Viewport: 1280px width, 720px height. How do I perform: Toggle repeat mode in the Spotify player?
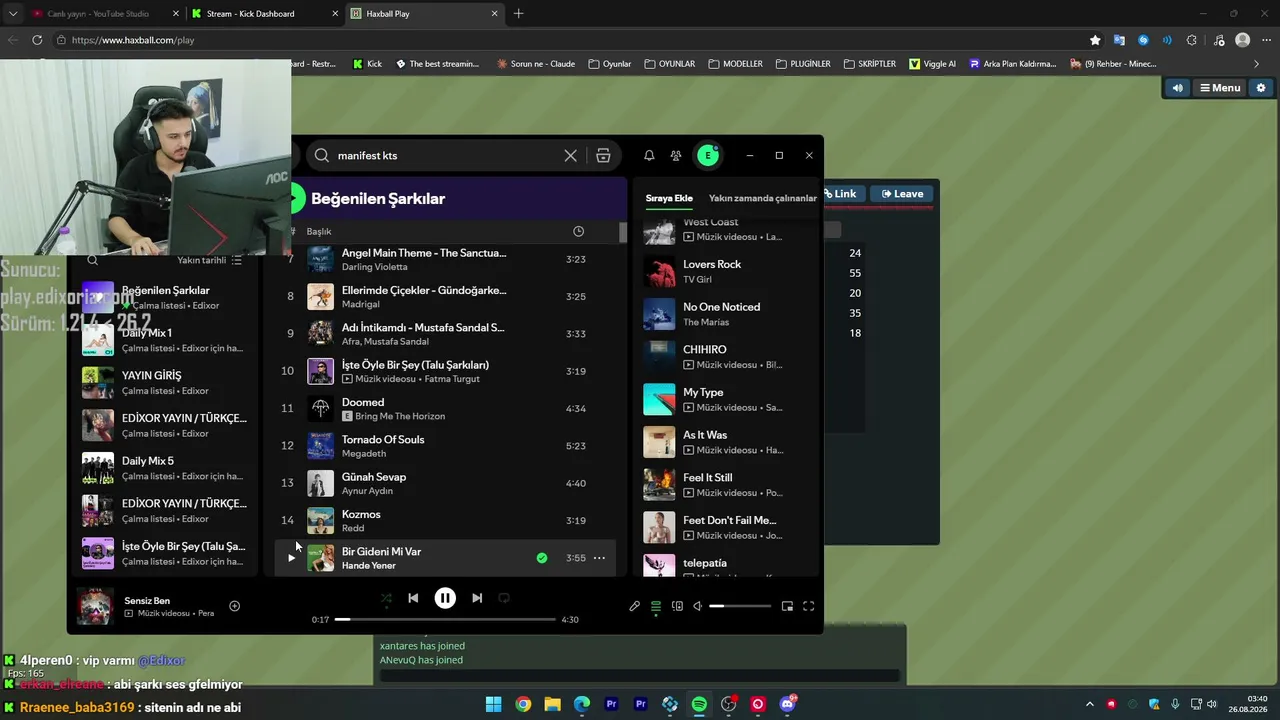(x=504, y=598)
